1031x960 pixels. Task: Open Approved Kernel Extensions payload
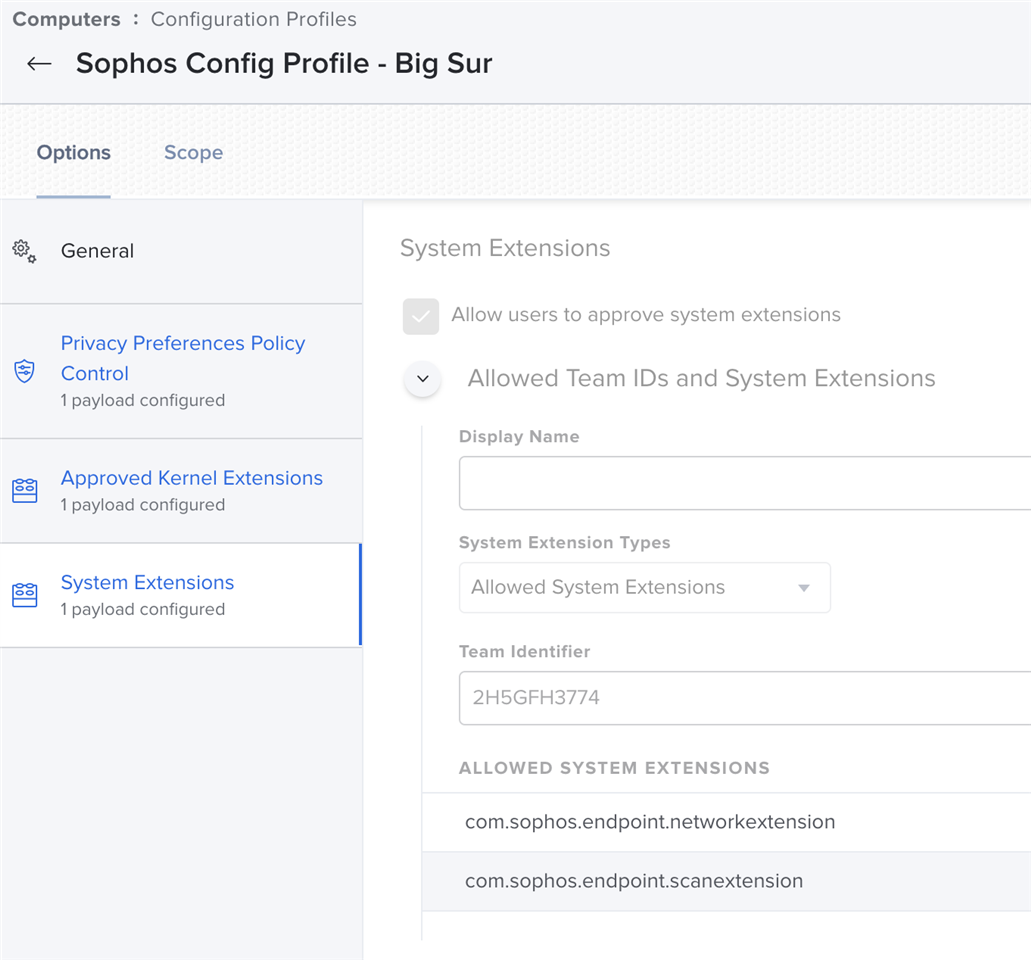[x=181, y=491]
